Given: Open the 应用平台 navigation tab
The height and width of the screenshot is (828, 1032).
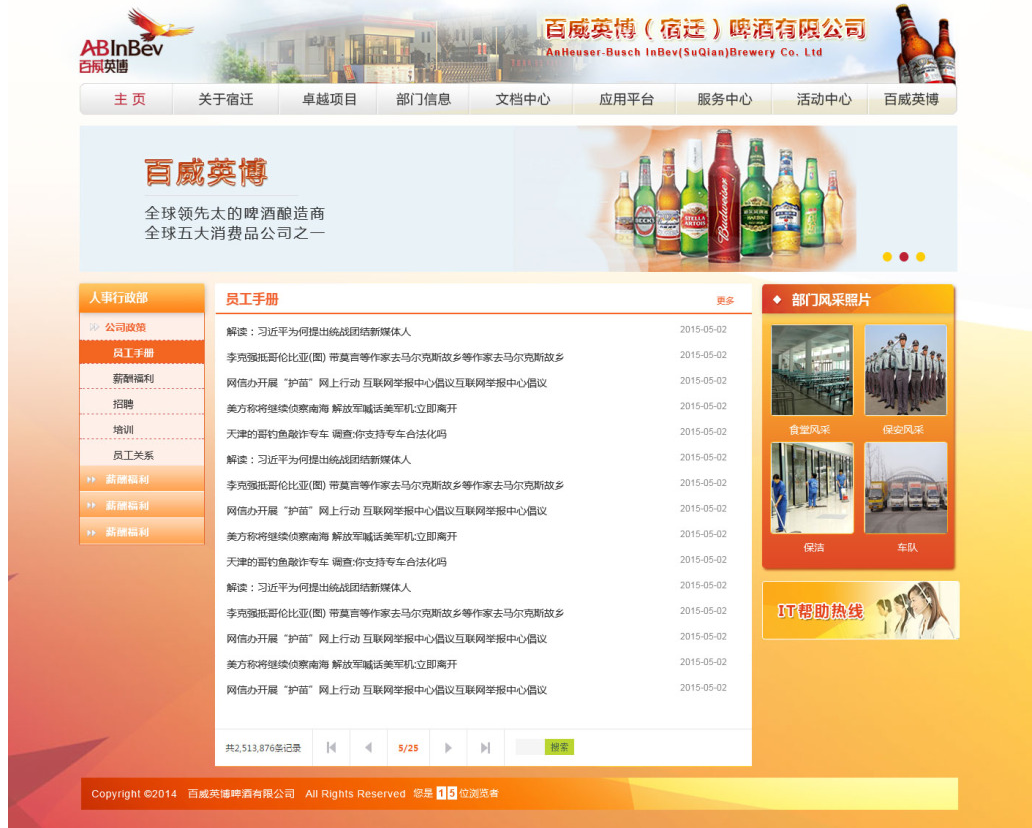Looking at the screenshot, I should (x=625, y=99).
